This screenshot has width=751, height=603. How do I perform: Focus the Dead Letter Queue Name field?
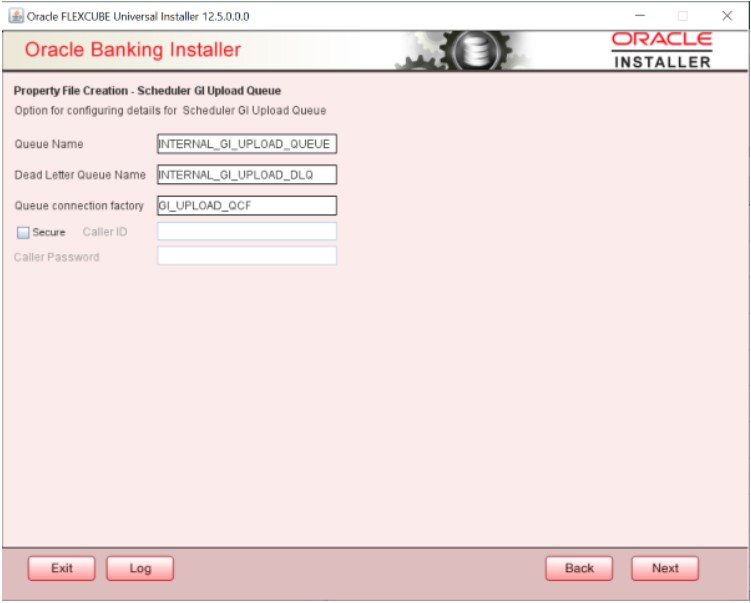(x=247, y=175)
